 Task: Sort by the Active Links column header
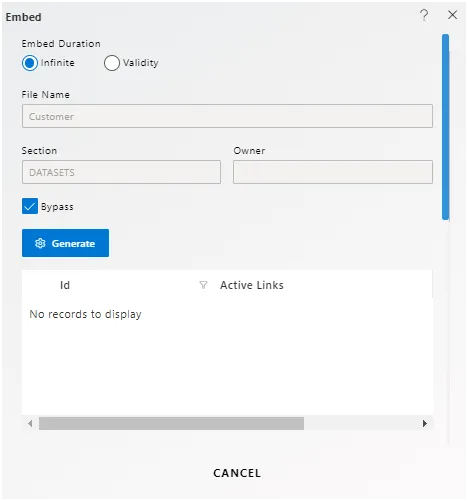click(252, 285)
